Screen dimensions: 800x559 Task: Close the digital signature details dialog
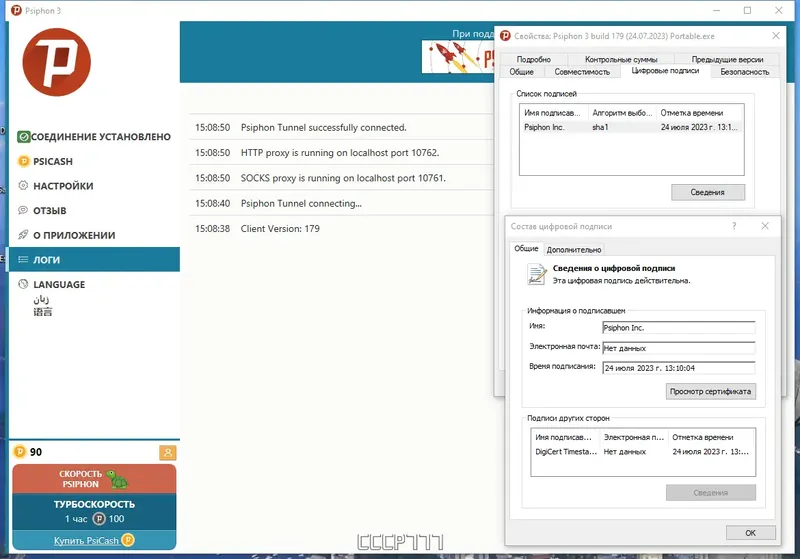tap(765, 226)
